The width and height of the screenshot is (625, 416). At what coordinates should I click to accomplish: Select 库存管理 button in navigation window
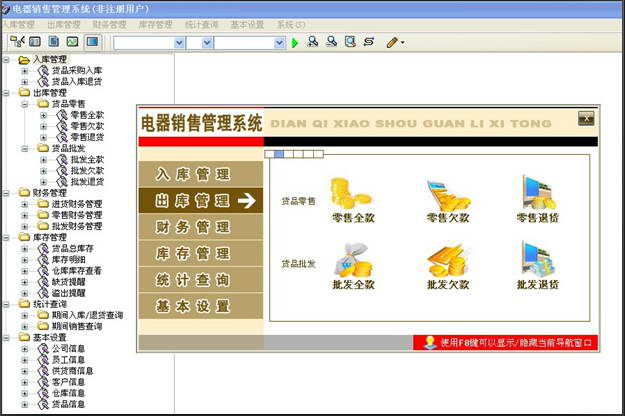201,253
